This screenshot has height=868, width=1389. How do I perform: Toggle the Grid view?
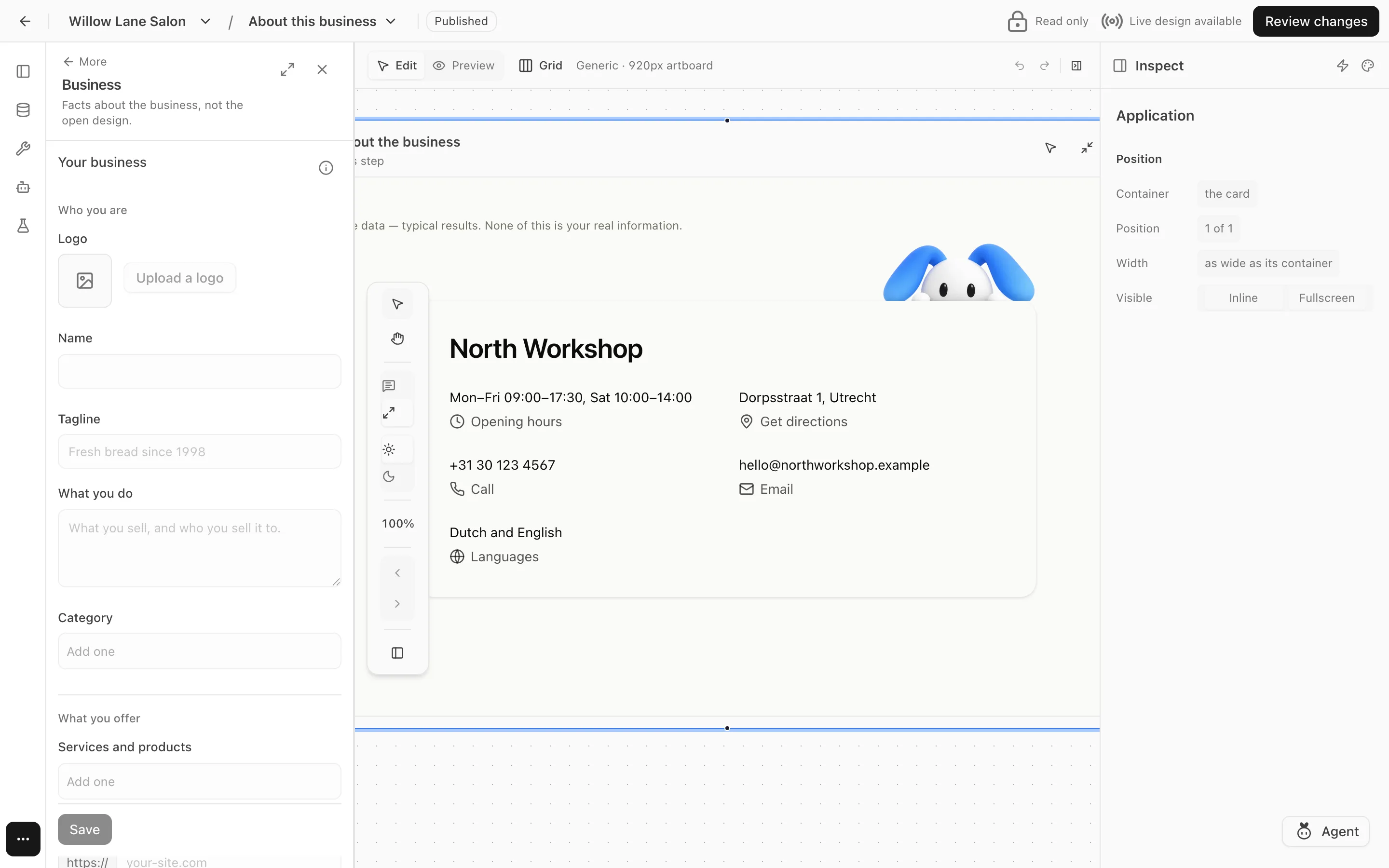click(540, 66)
